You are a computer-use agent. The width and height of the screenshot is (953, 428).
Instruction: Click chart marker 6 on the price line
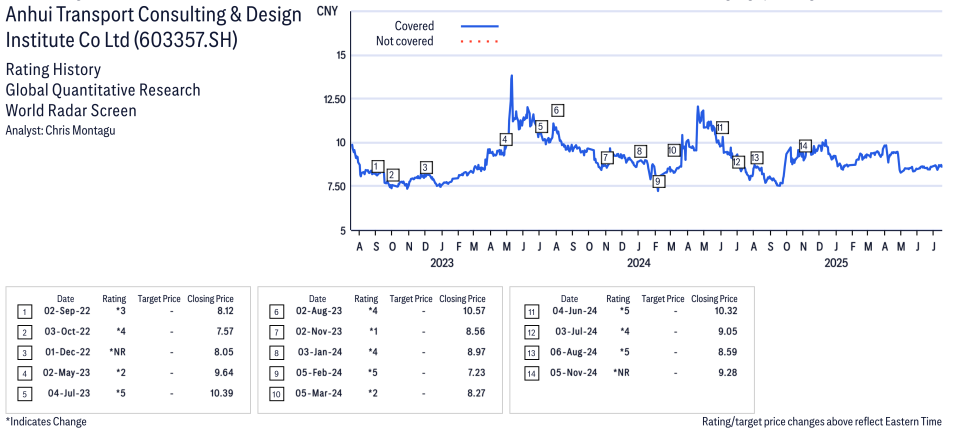tap(557, 110)
